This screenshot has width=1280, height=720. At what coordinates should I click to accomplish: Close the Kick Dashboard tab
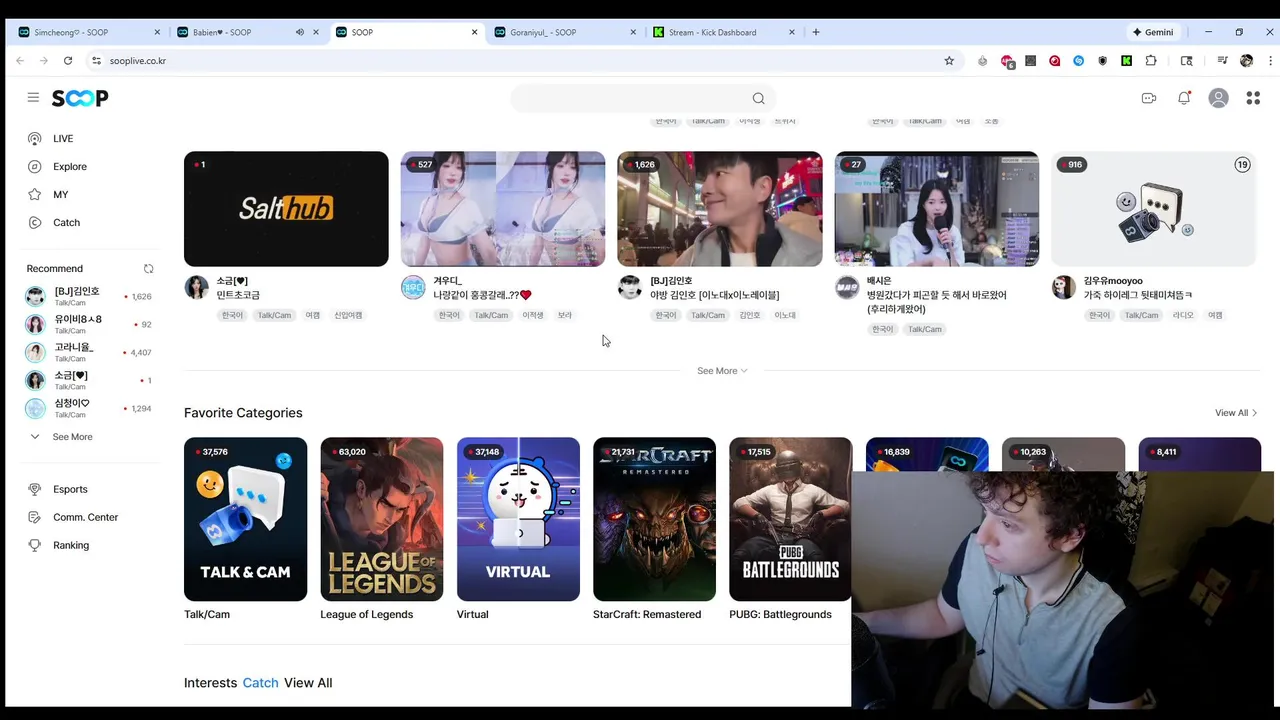pos(792,32)
